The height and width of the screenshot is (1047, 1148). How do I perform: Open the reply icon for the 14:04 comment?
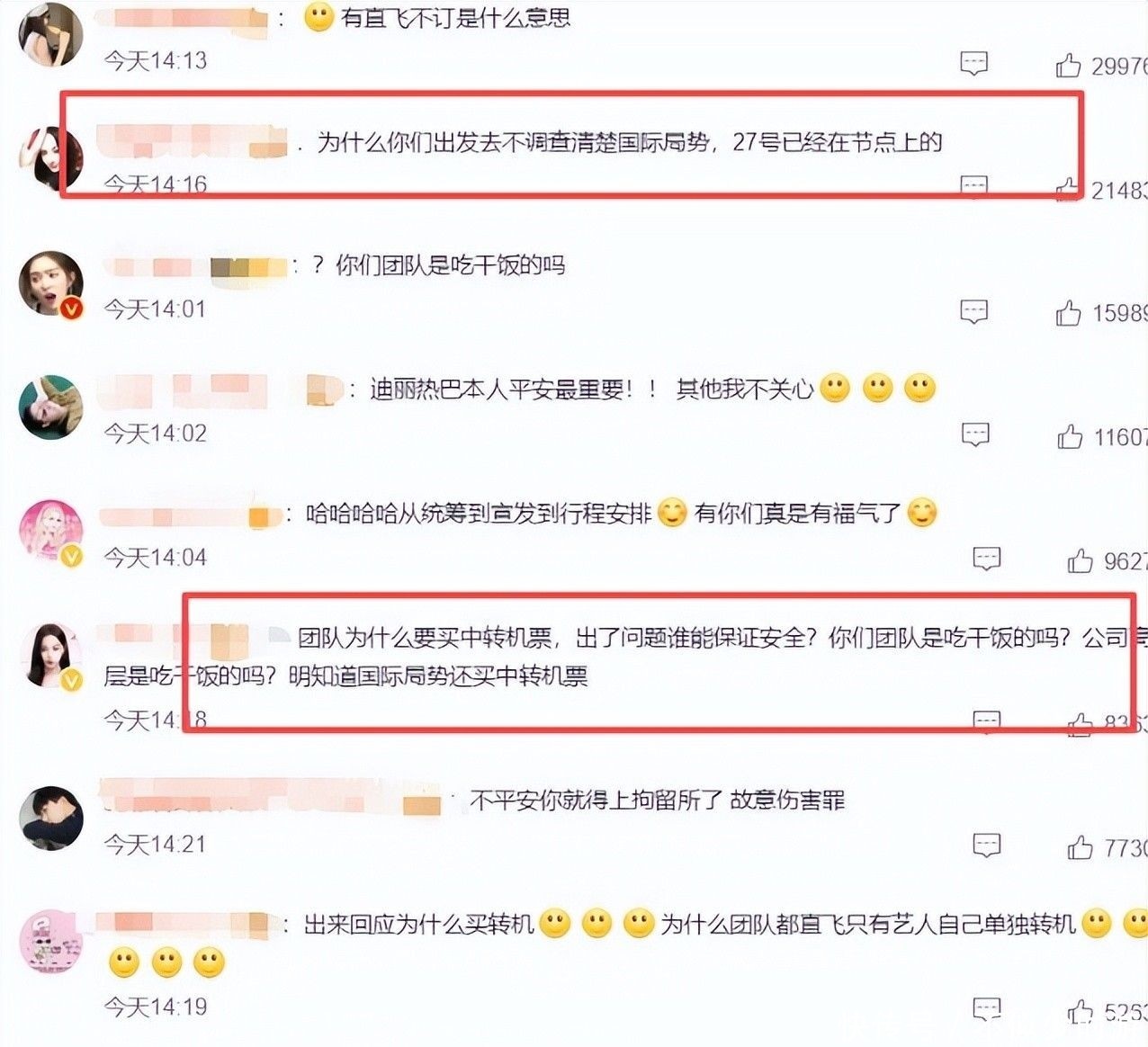(x=986, y=559)
